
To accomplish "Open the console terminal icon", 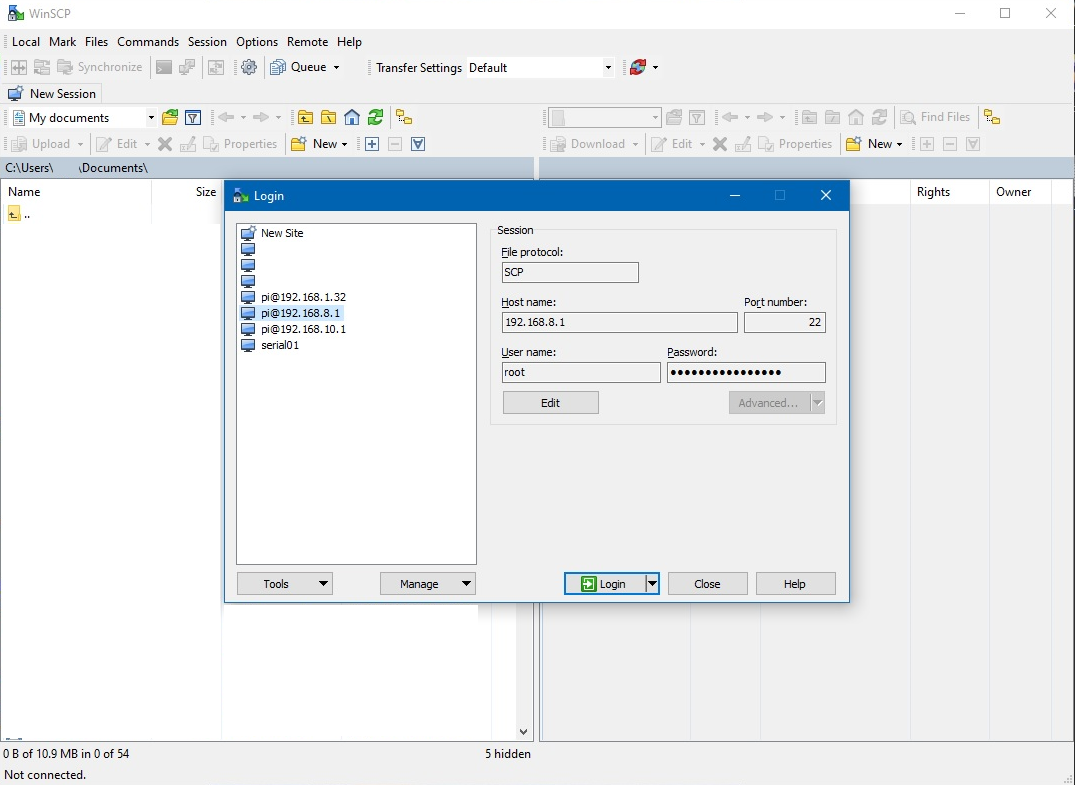I will (164, 67).
